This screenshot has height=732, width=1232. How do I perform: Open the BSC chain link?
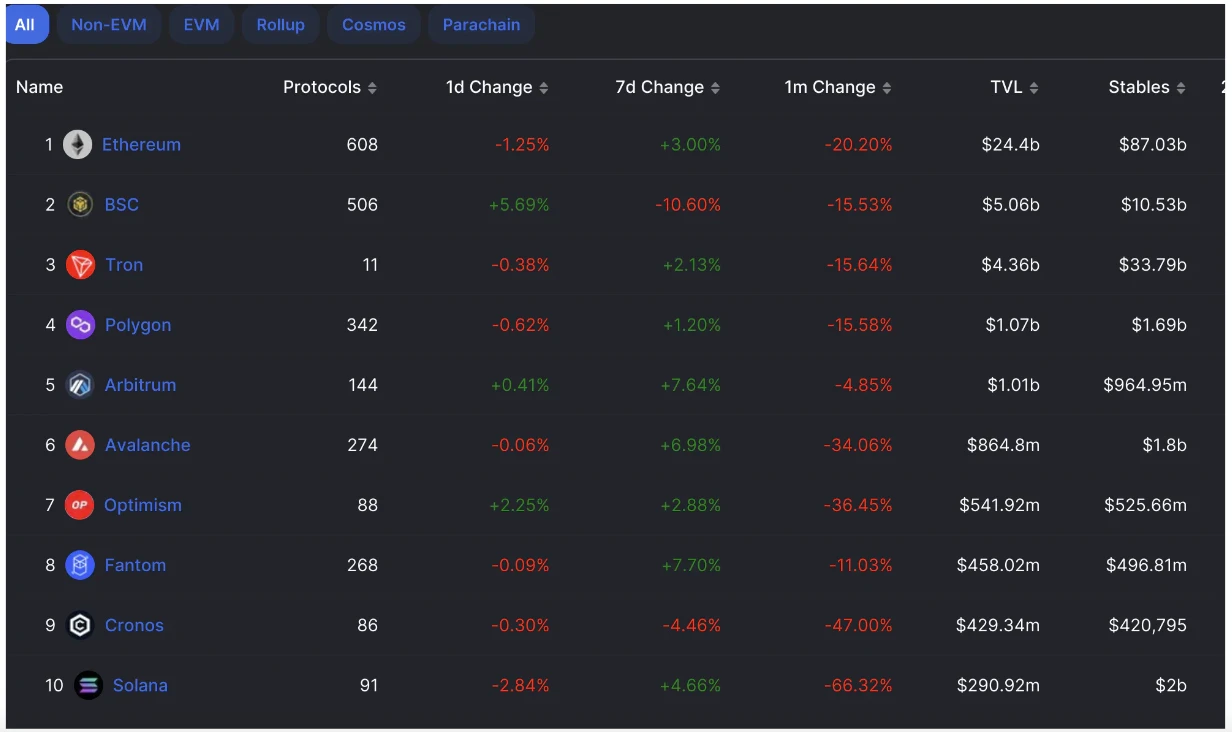click(122, 205)
